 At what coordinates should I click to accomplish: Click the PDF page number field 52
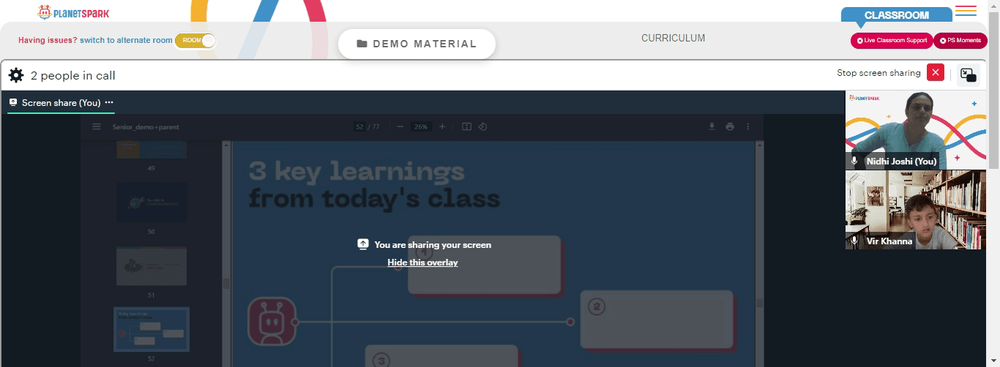tap(360, 126)
